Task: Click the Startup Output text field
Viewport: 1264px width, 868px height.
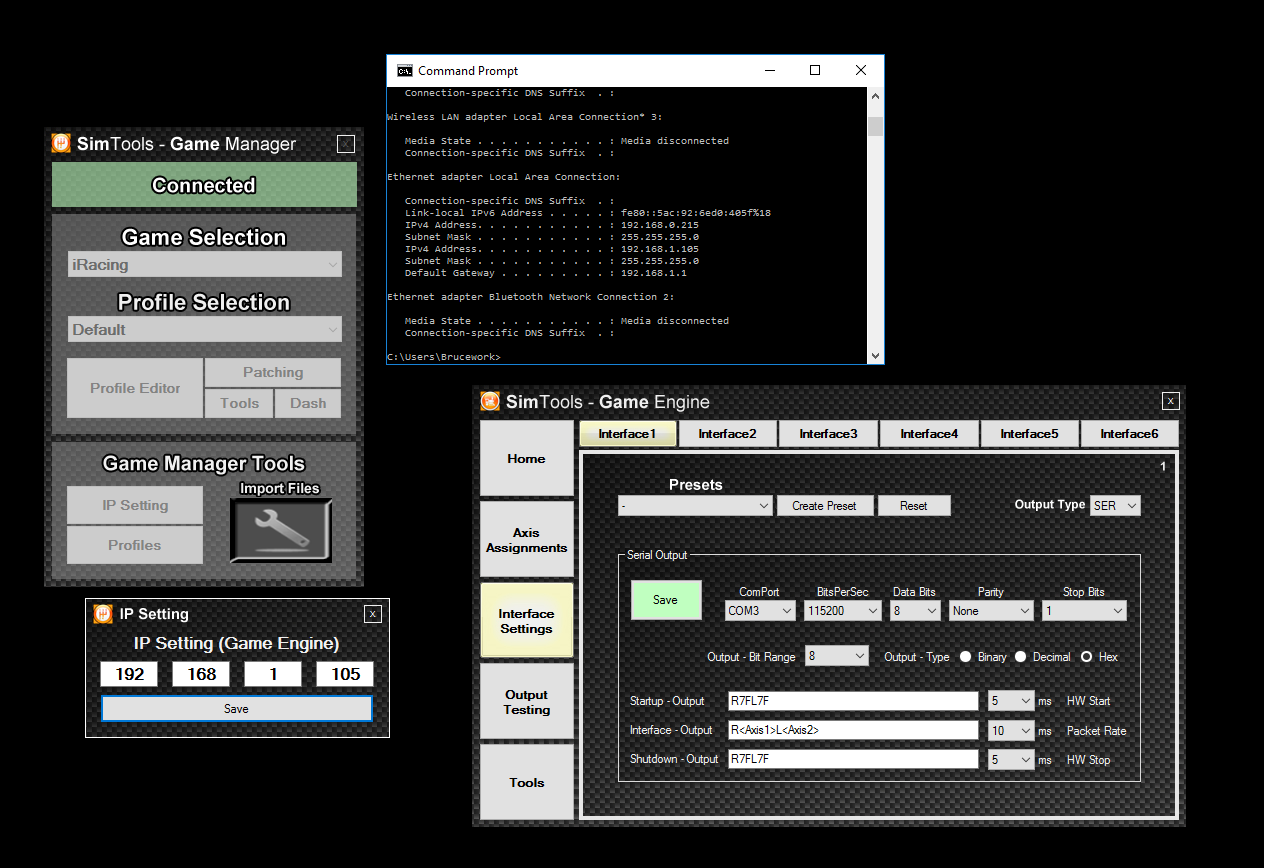Action: [853, 701]
